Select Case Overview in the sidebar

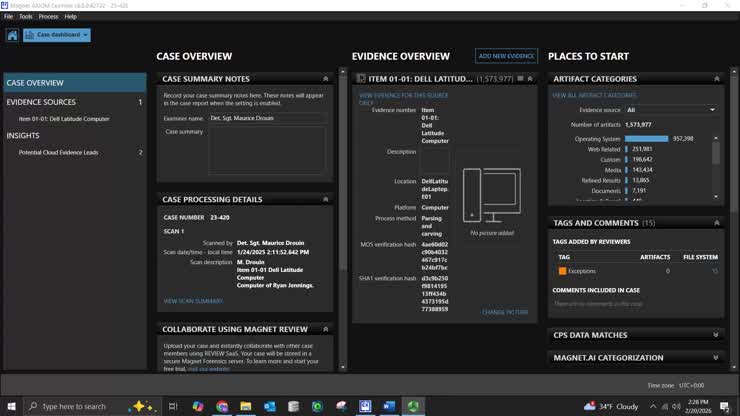[x=75, y=83]
